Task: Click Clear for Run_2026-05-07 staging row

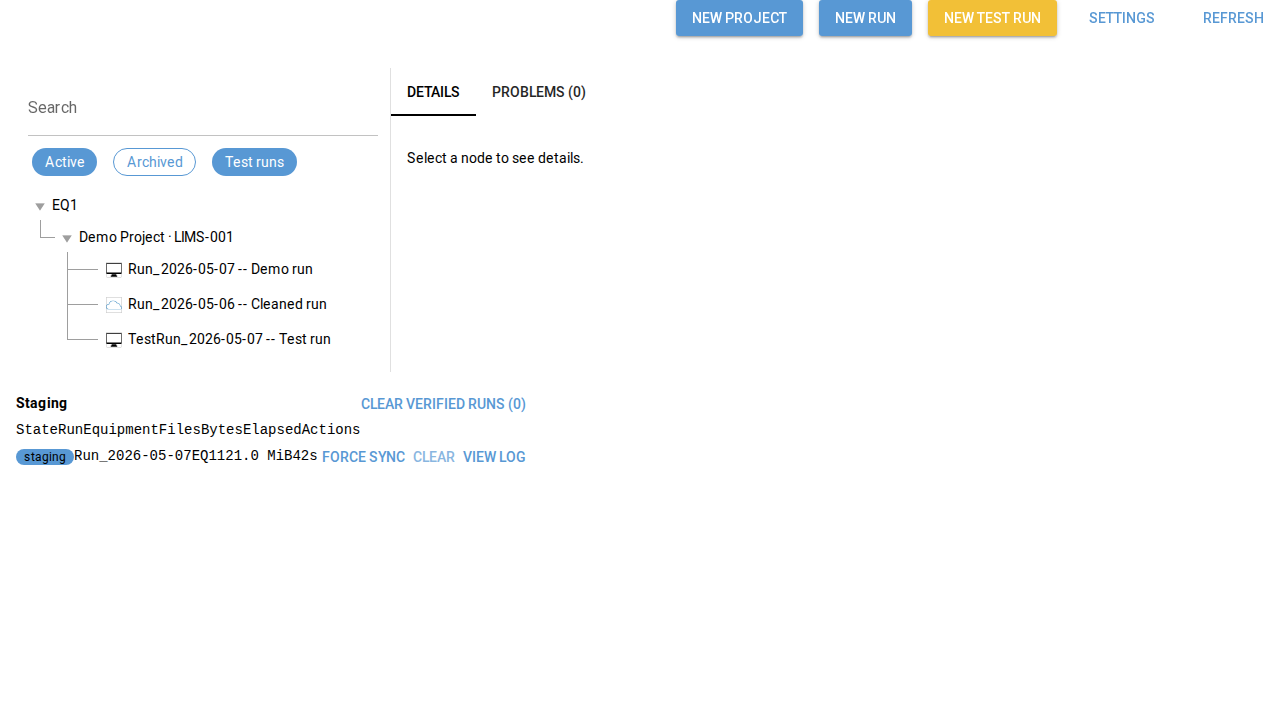Action: pos(434,457)
